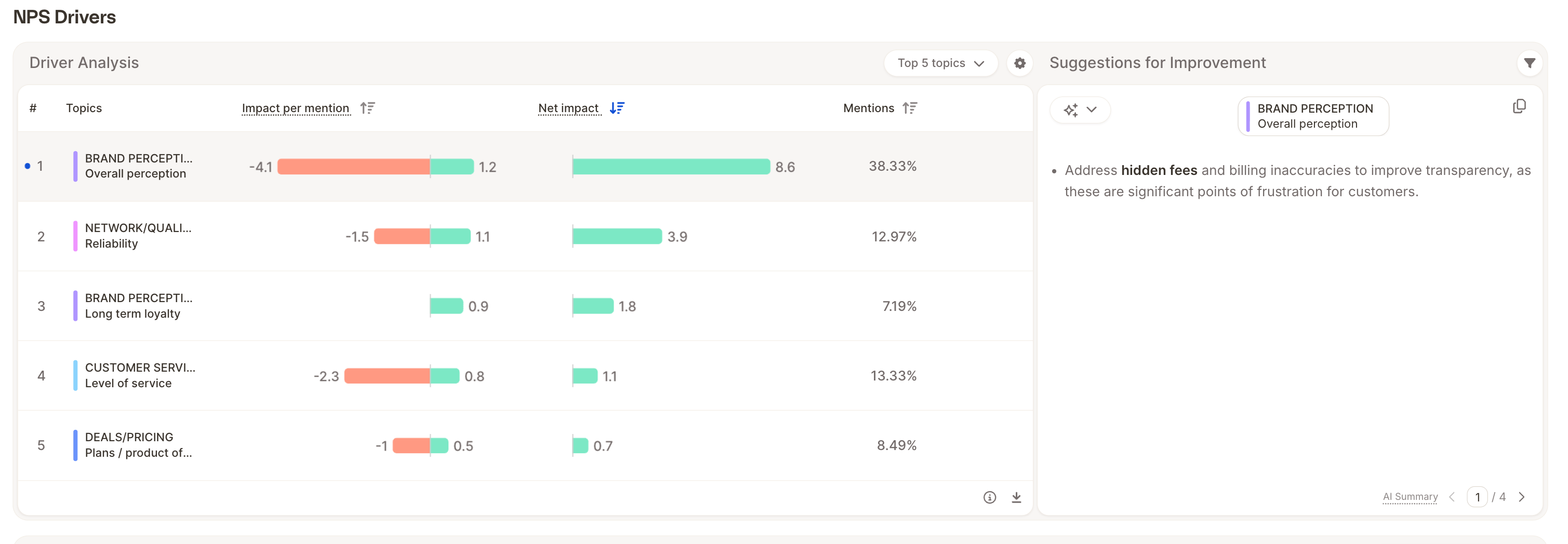
Task: Open the AI Summary link
Action: point(1410,497)
